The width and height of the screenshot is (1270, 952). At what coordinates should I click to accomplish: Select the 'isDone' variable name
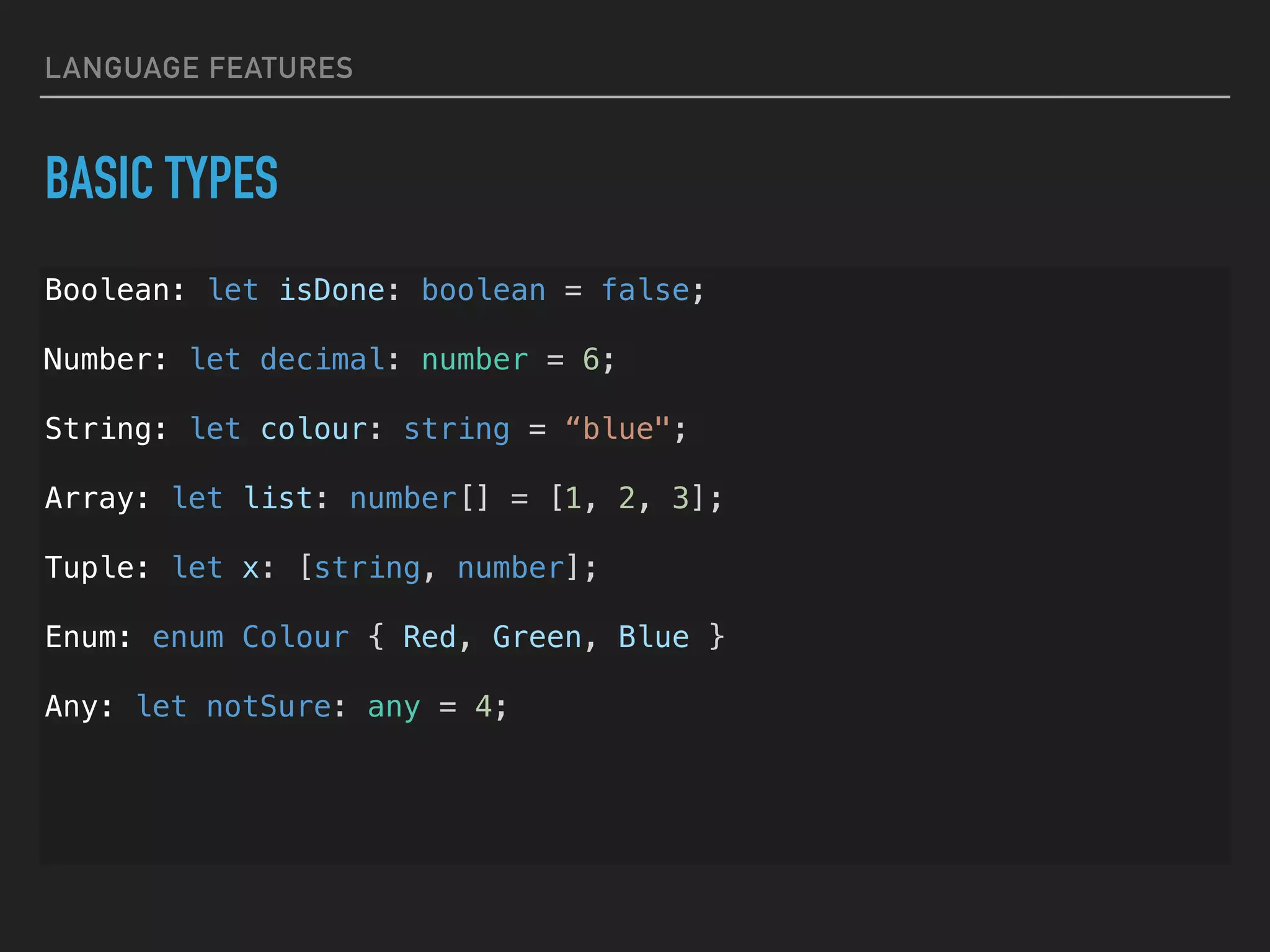coord(332,290)
